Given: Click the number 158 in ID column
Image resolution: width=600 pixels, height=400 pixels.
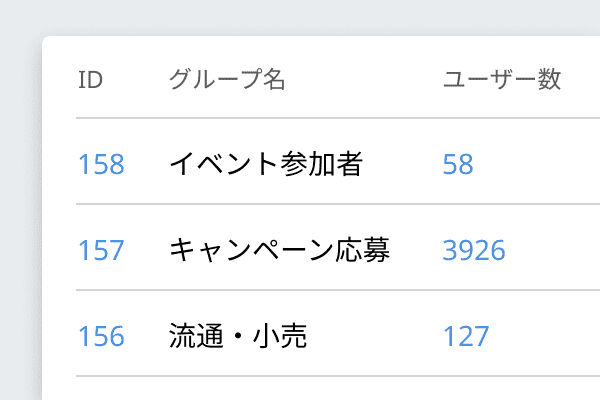Looking at the screenshot, I should 101,164.
